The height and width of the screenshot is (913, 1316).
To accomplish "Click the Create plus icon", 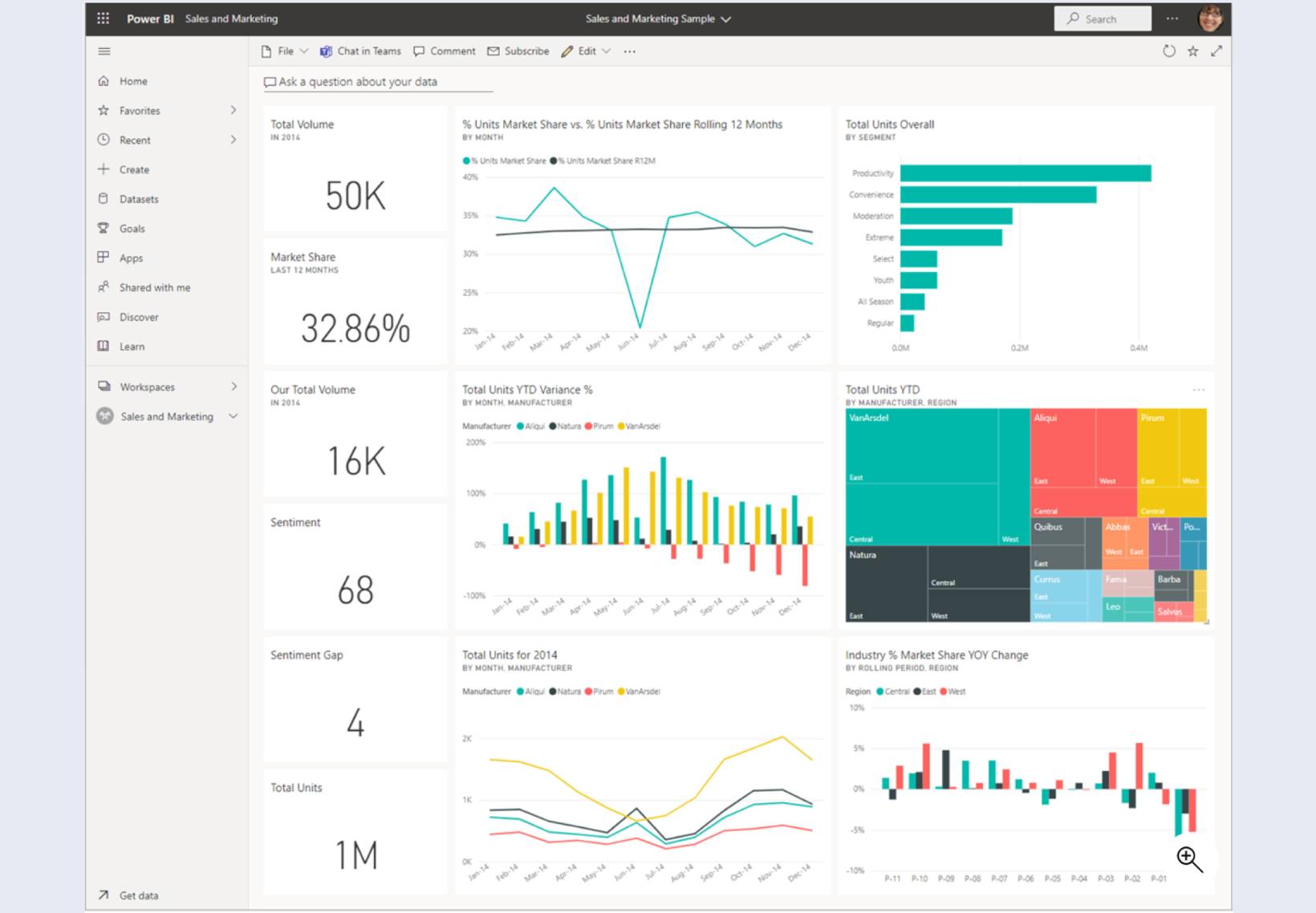I will tap(104, 169).
